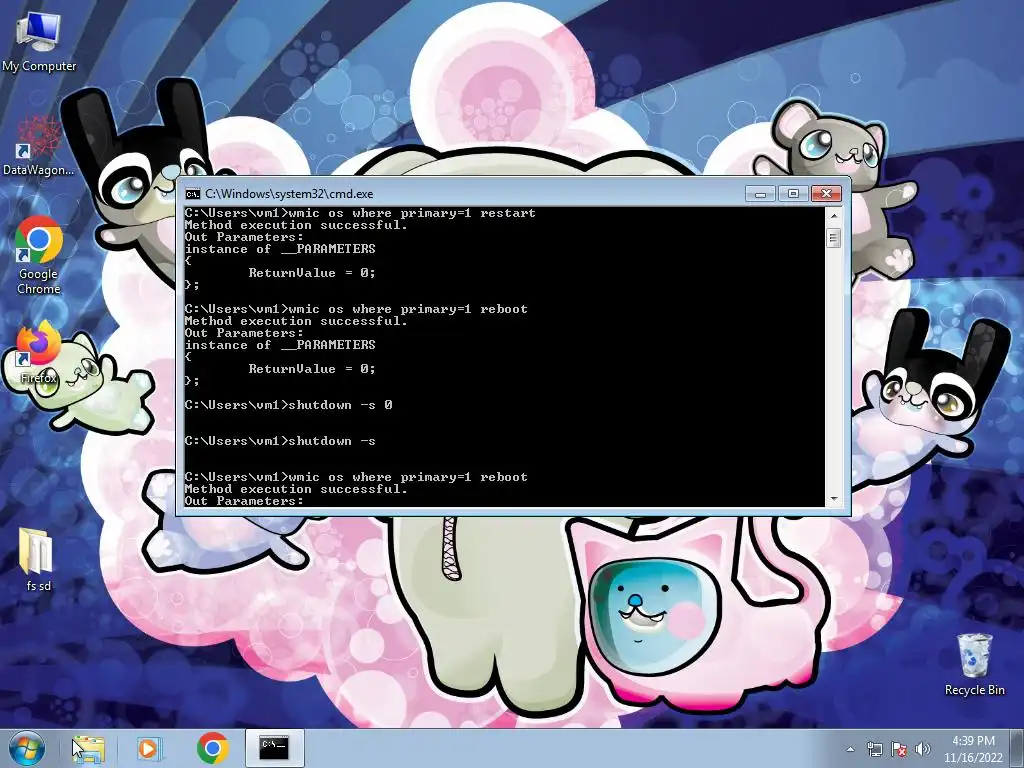Image resolution: width=1024 pixels, height=768 pixels.
Task: Click the "shutdown -s" command line without the 0
Action: click(280, 441)
